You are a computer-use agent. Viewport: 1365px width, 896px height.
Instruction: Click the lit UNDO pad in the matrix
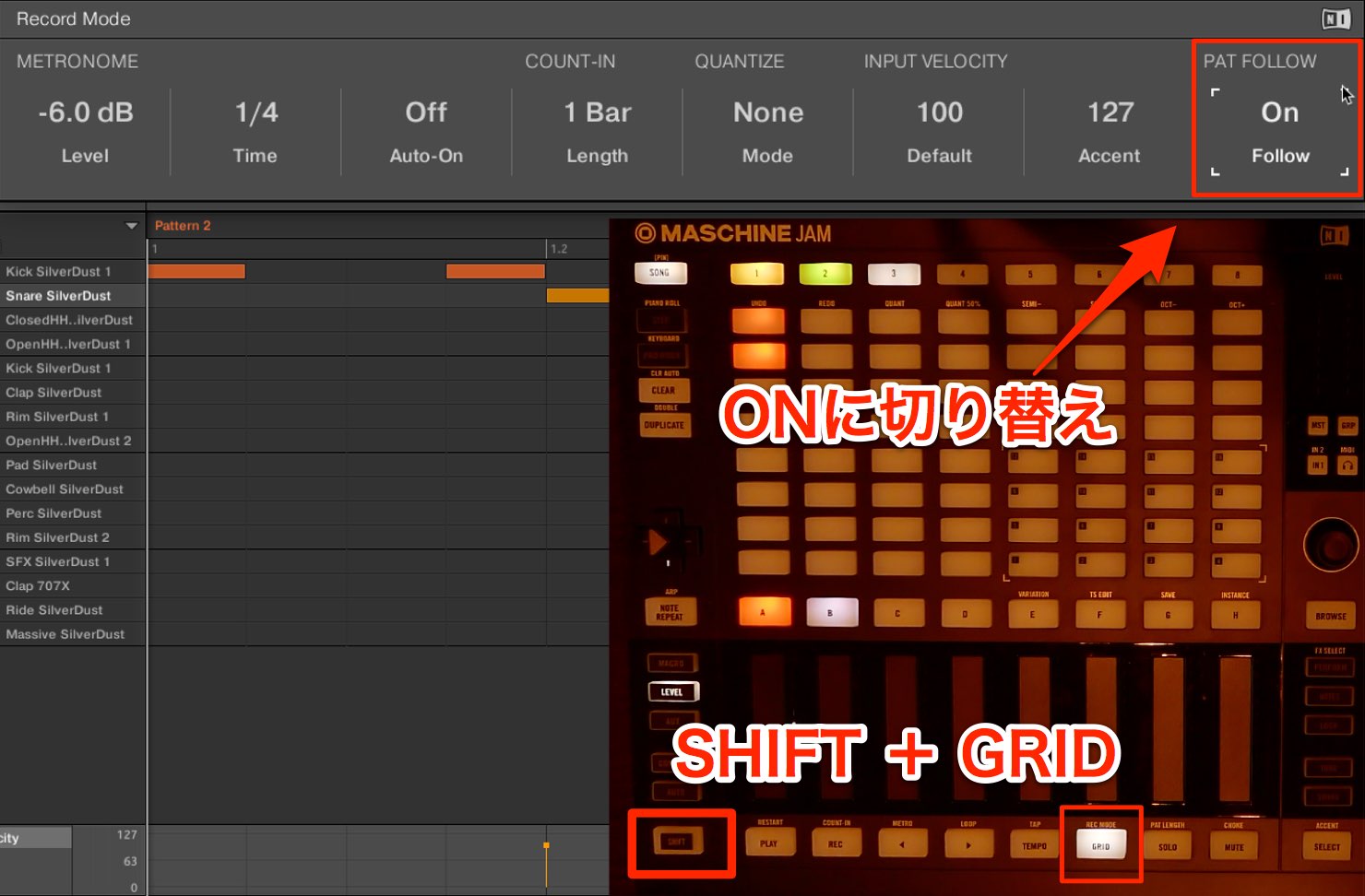click(758, 321)
